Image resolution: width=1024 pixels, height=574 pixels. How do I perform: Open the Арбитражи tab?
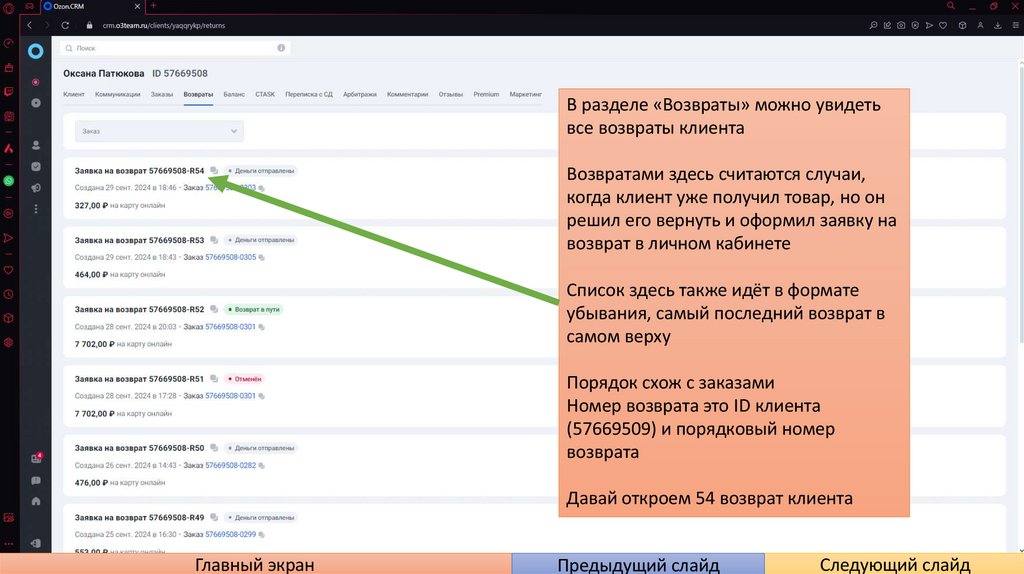[x=360, y=94]
